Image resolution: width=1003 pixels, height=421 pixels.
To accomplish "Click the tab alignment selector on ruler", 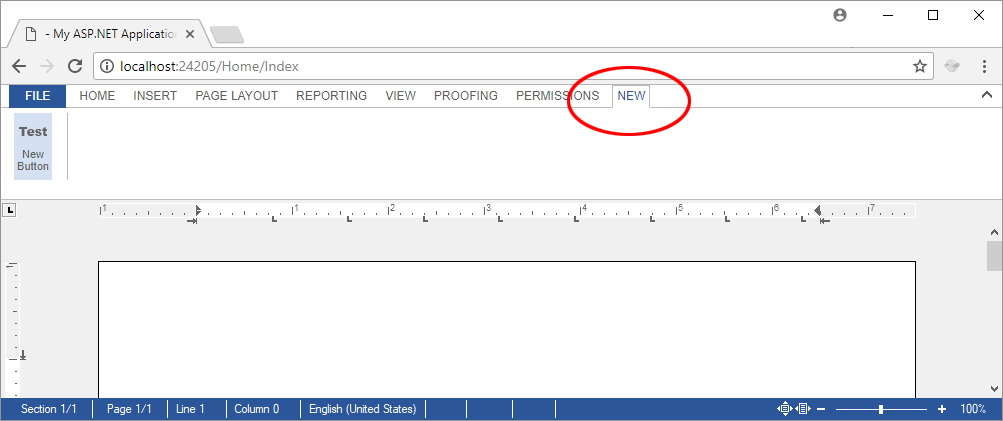I will click(x=11, y=210).
